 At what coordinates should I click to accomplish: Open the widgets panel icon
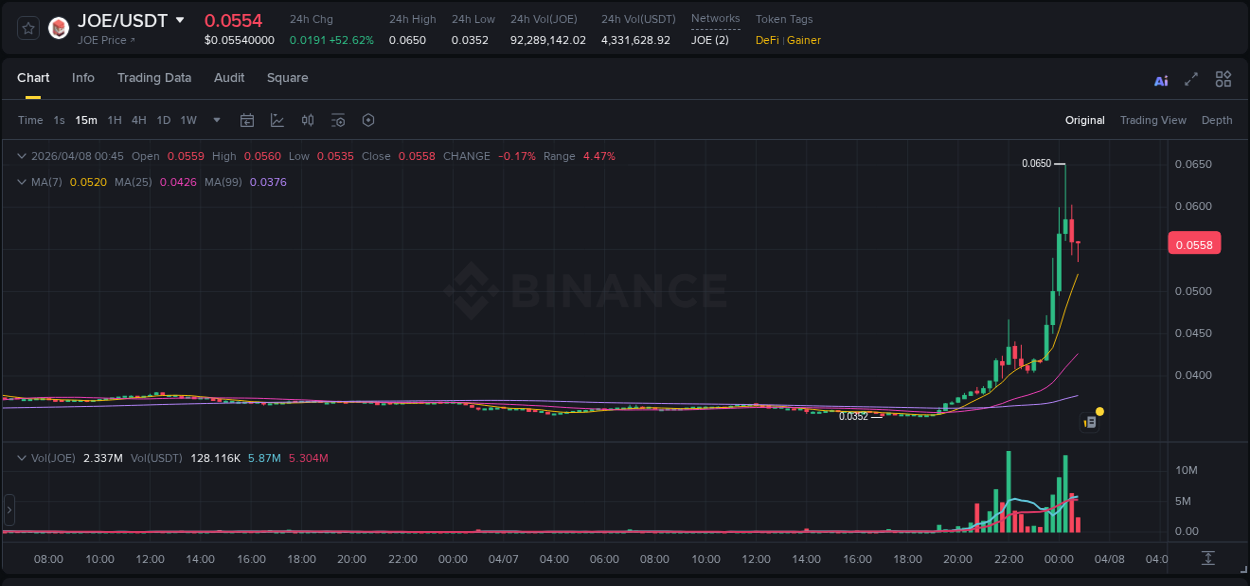(1223, 78)
